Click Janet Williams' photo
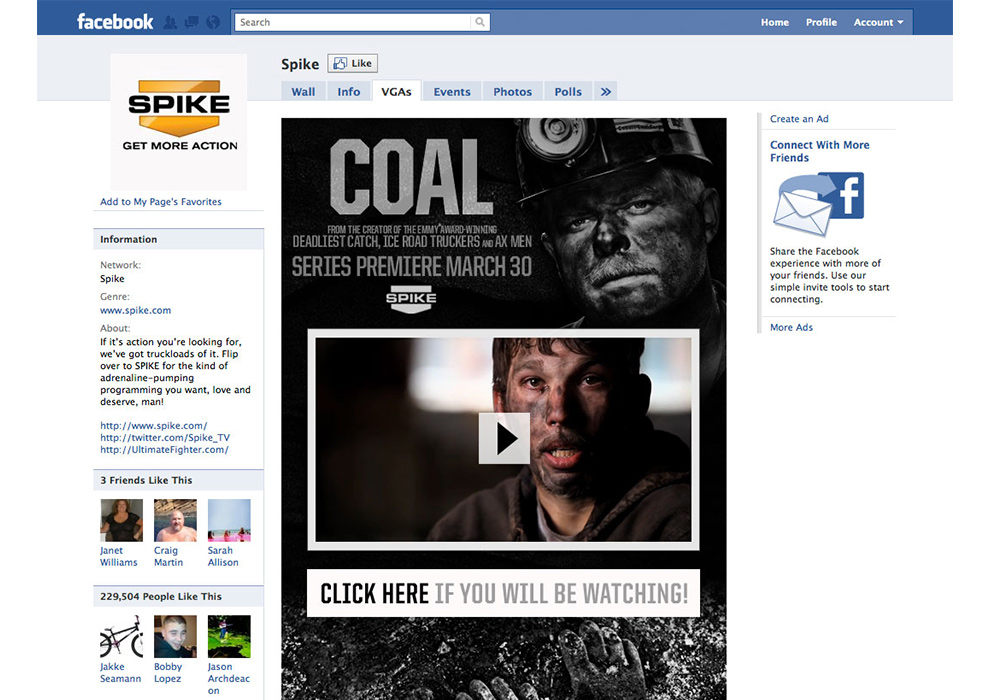This screenshot has width=990, height=700. point(121,520)
